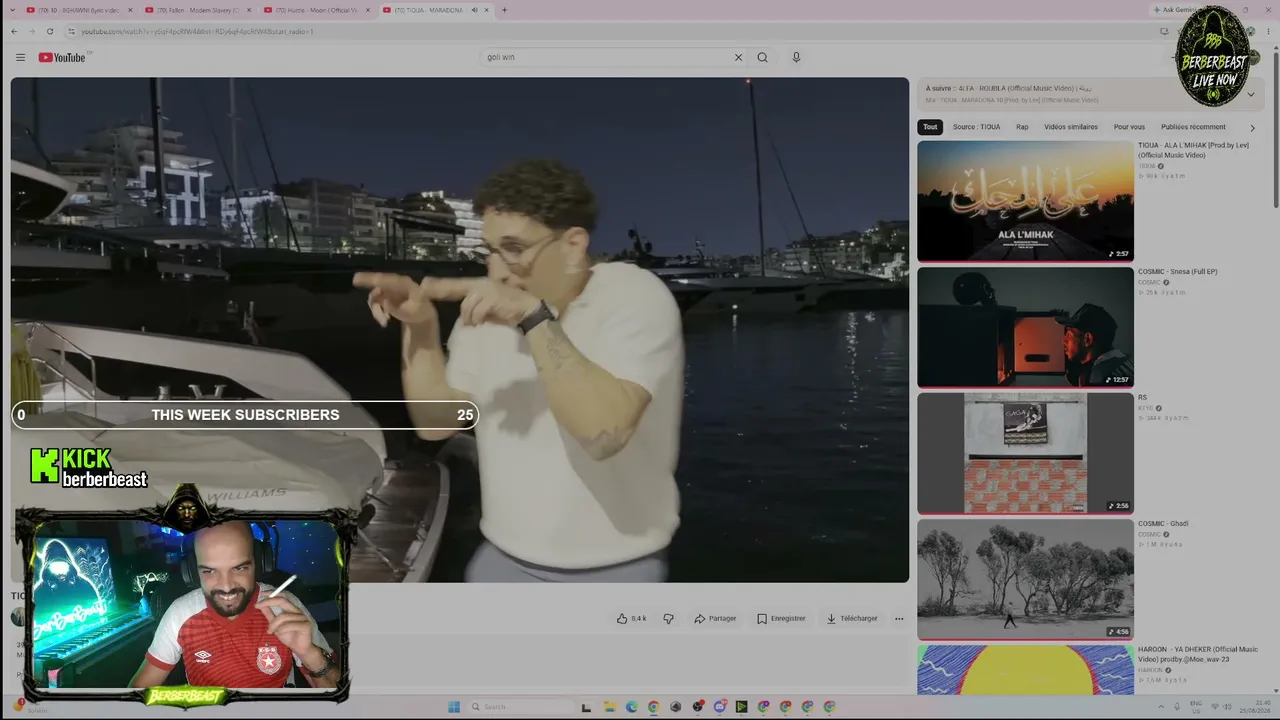This screenshot has height=720, width=1280.
Task: Run search with the magnifier button
Action: tap(762, 57)
